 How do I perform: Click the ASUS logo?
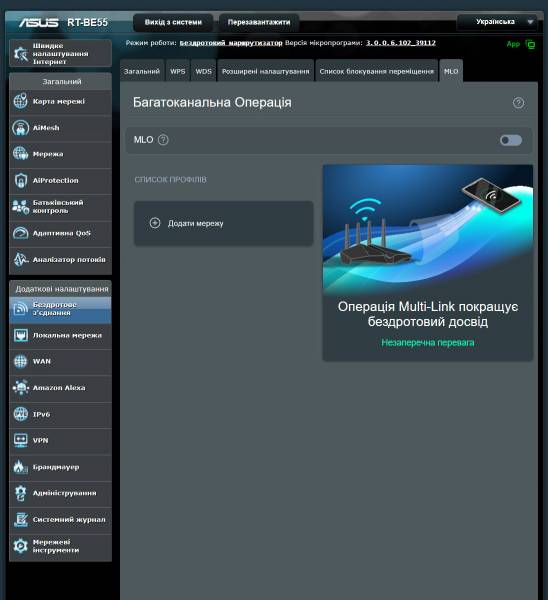[x=39, y=23]
